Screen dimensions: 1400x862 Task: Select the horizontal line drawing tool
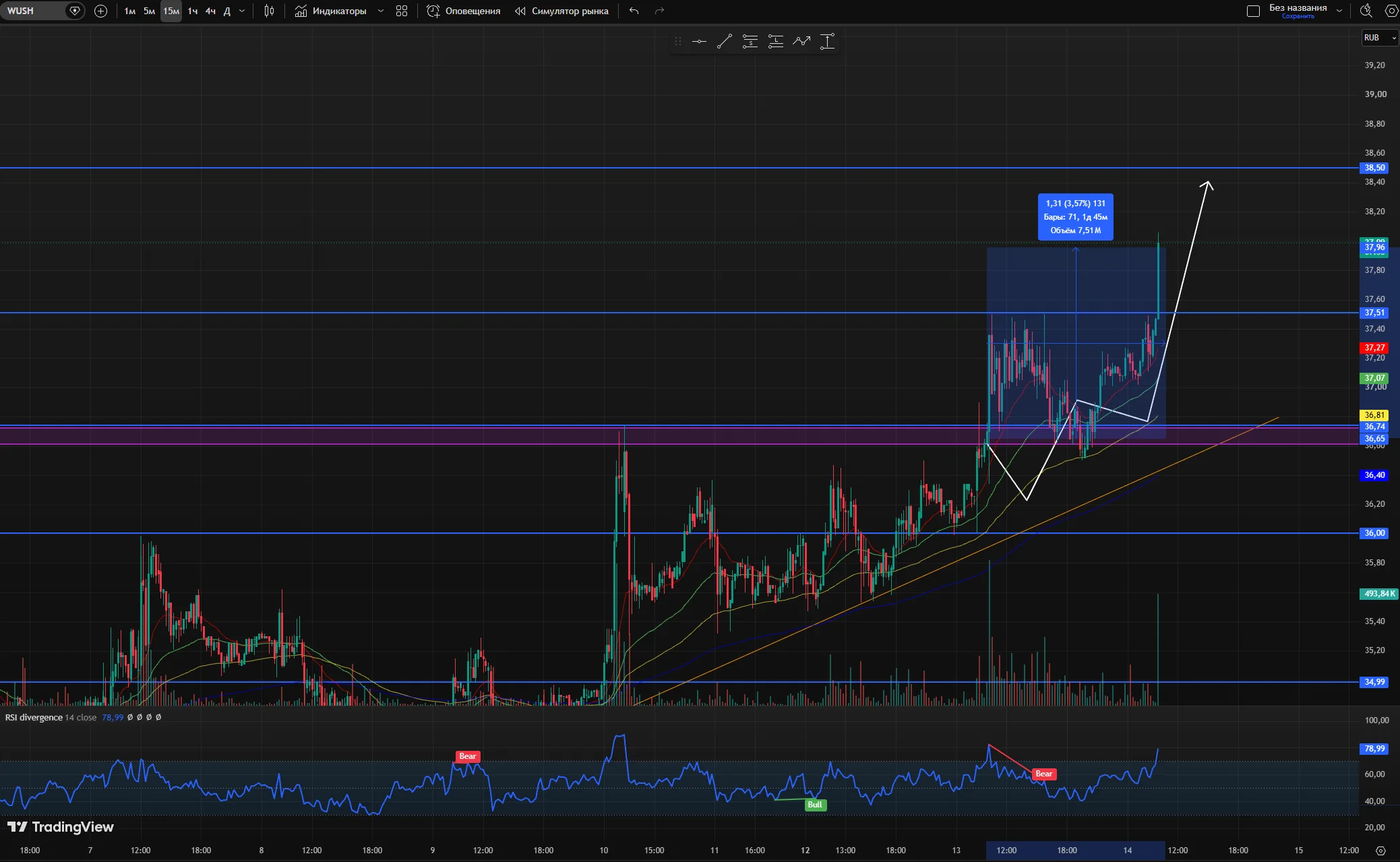(699, 42)
